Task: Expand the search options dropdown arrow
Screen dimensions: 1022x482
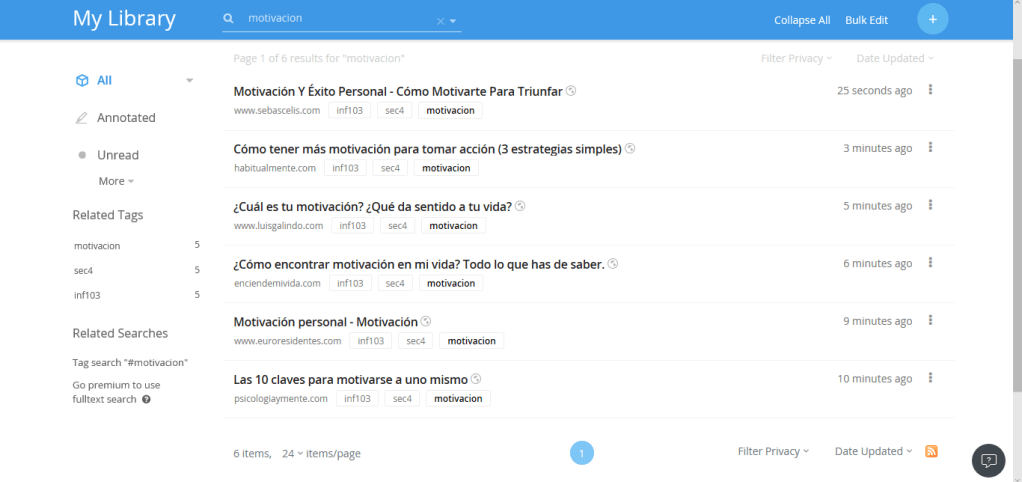Action: [x=453, y=20]
